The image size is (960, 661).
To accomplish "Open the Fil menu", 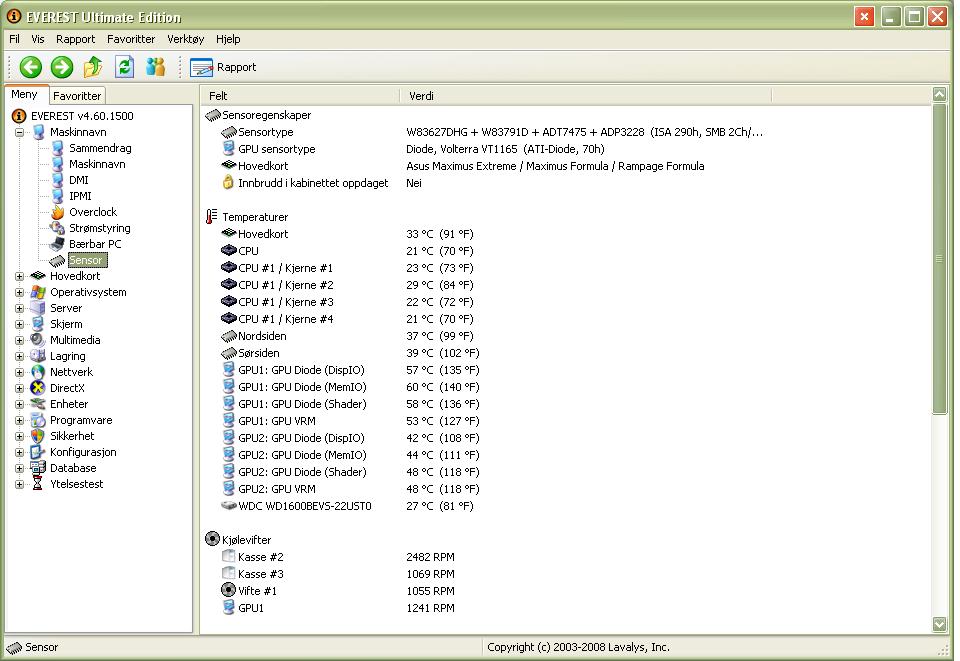I will 14,39.
